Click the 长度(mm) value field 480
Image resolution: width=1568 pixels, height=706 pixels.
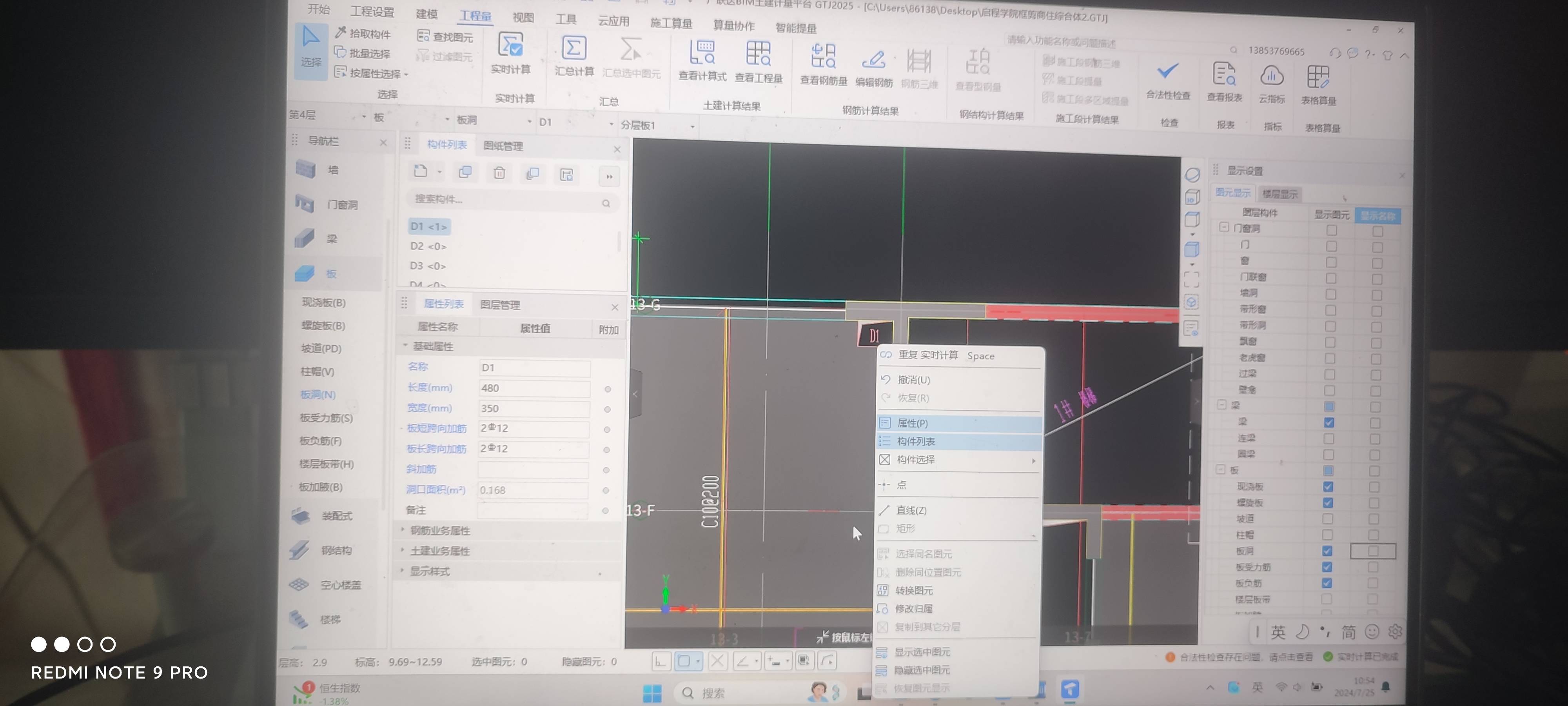pyautogui.click(x=534, y=388)
